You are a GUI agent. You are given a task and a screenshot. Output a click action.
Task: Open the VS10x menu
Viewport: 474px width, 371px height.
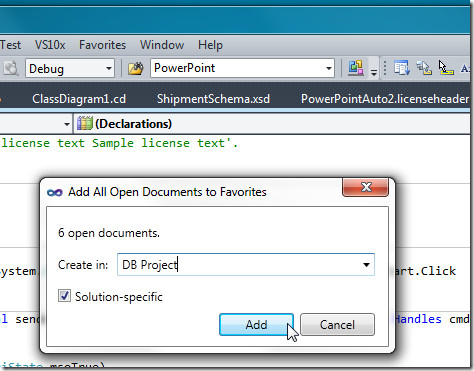point(50,45)
